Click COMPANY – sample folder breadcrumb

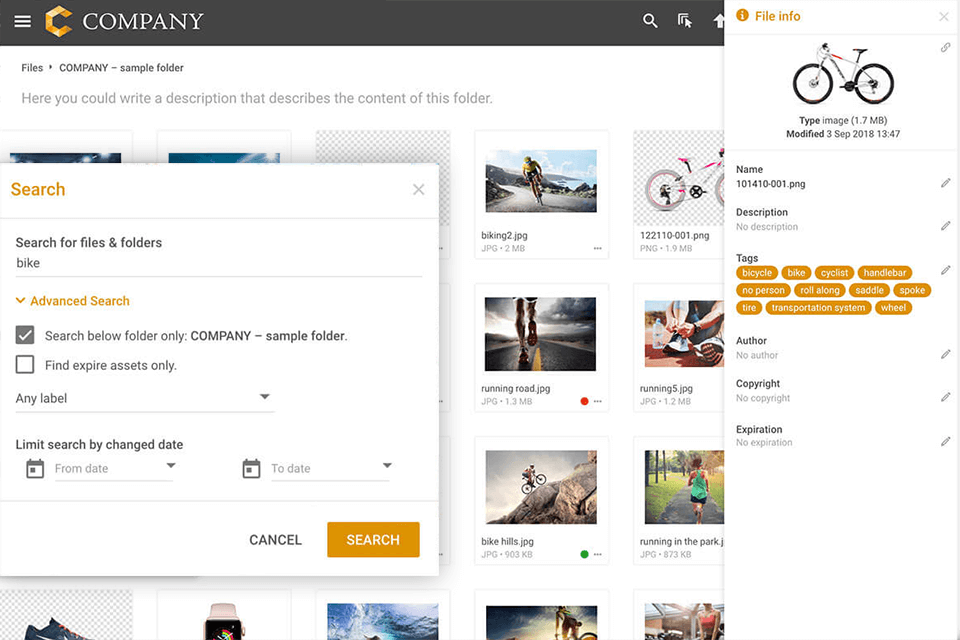click(x=121, y=67)
